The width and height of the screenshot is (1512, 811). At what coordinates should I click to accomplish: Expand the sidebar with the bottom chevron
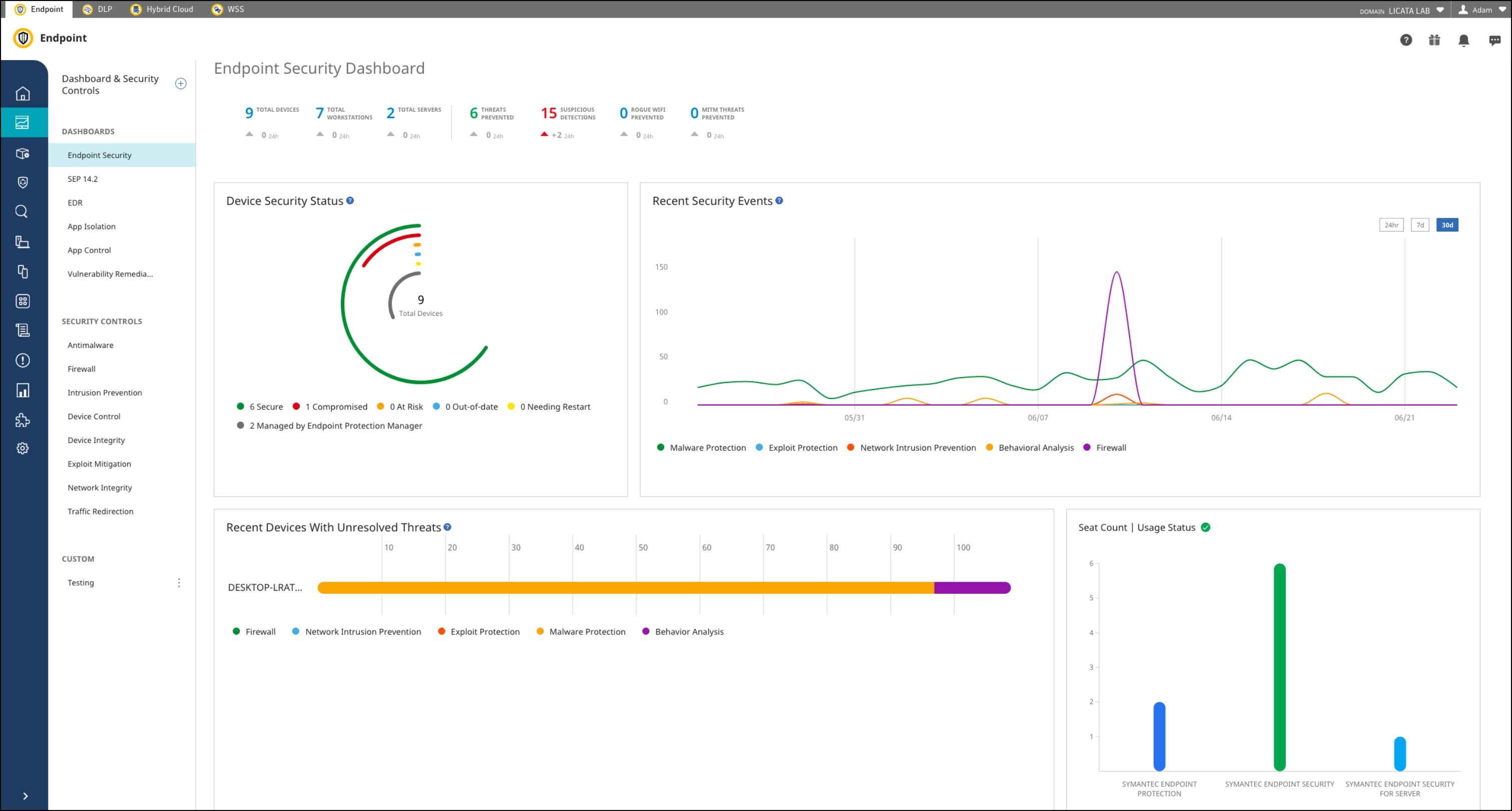25,796
